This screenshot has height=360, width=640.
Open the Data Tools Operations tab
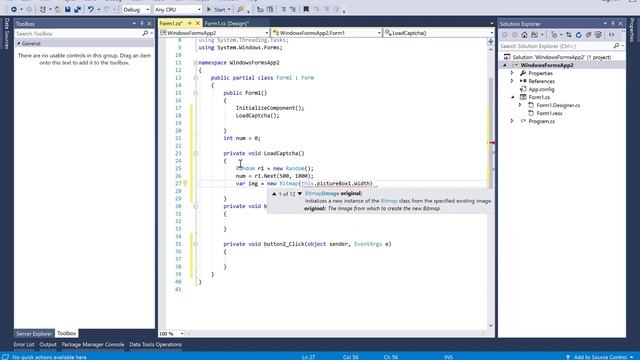point(156,344)
